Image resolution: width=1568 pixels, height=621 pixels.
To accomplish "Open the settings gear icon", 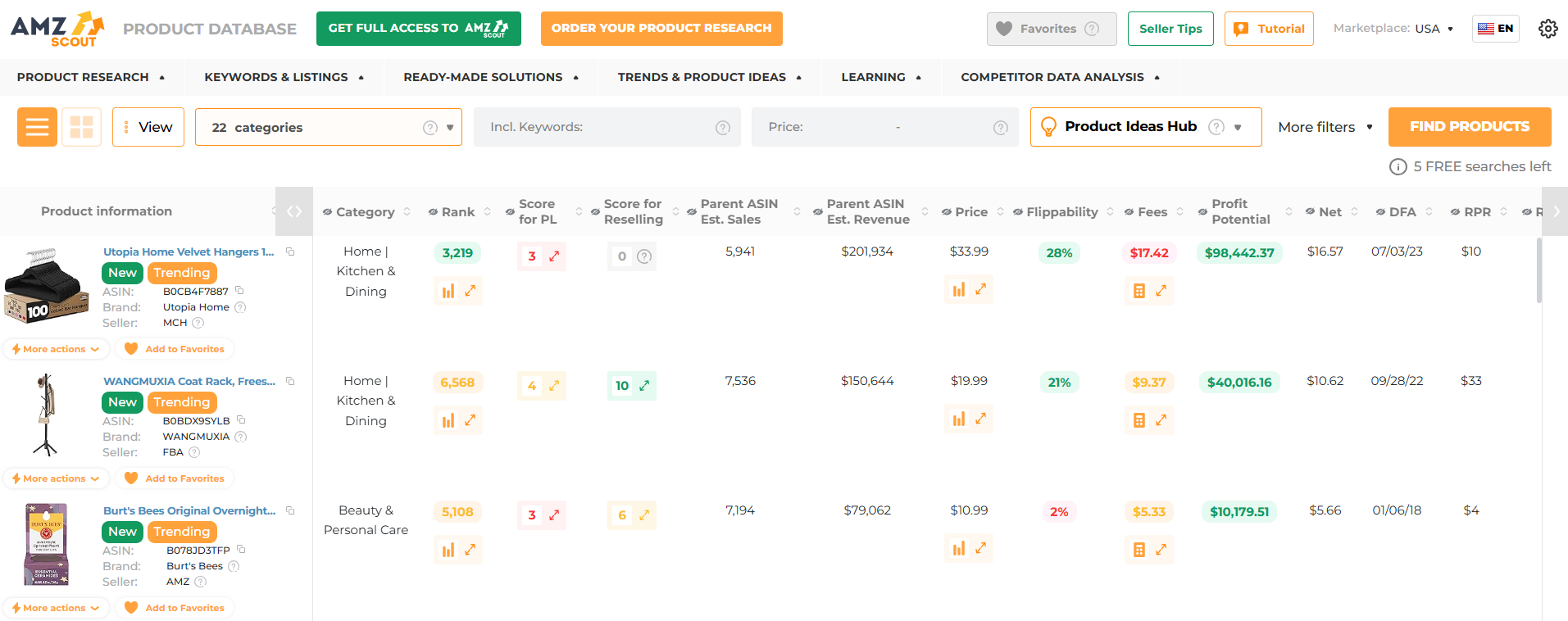I will (x=1548, y=29).
